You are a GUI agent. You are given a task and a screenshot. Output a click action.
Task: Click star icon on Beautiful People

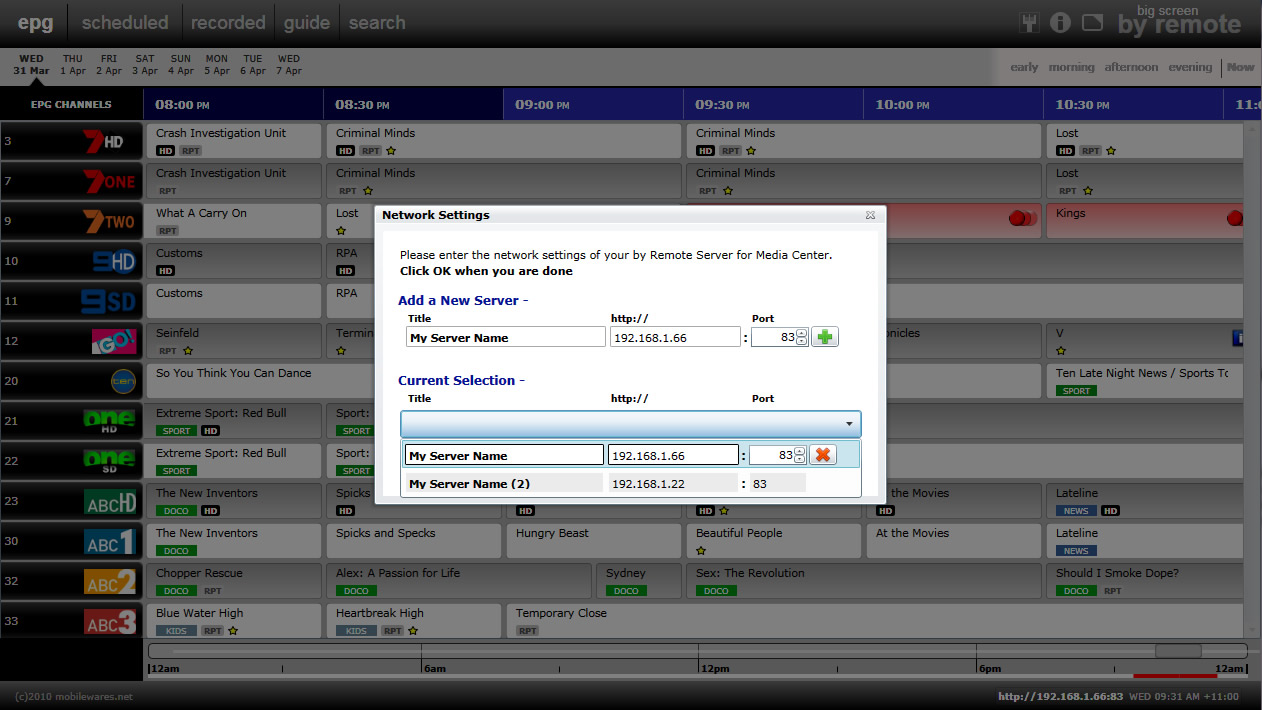701,551
